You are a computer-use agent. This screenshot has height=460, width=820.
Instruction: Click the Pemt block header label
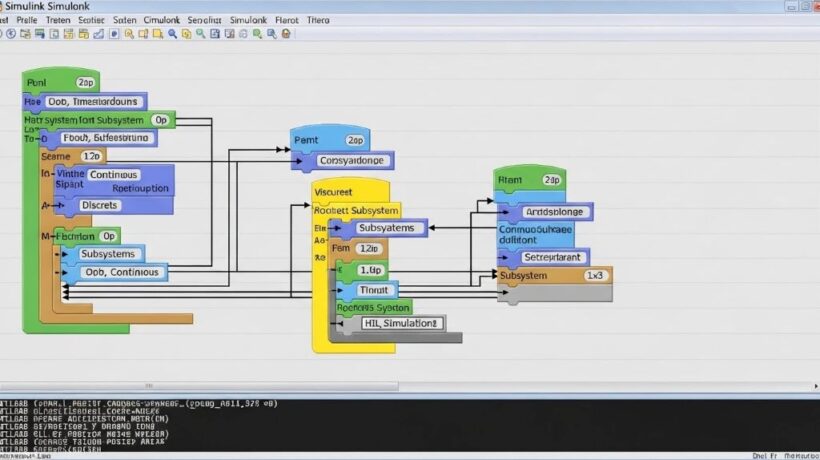point(306,140)
